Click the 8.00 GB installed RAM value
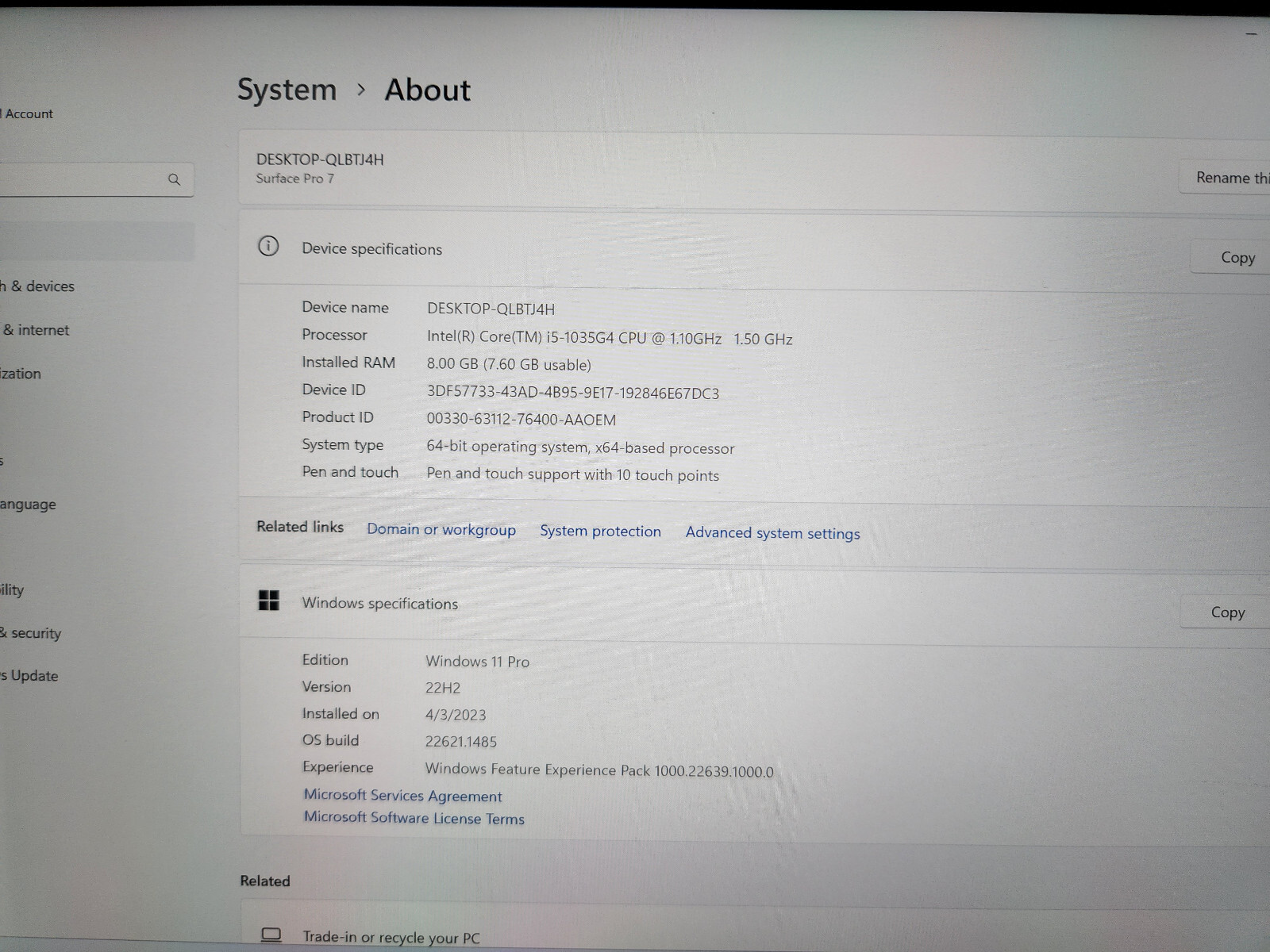Image resolution: width=1270 pixels, height=952 pixels. [x=509, y=365]
